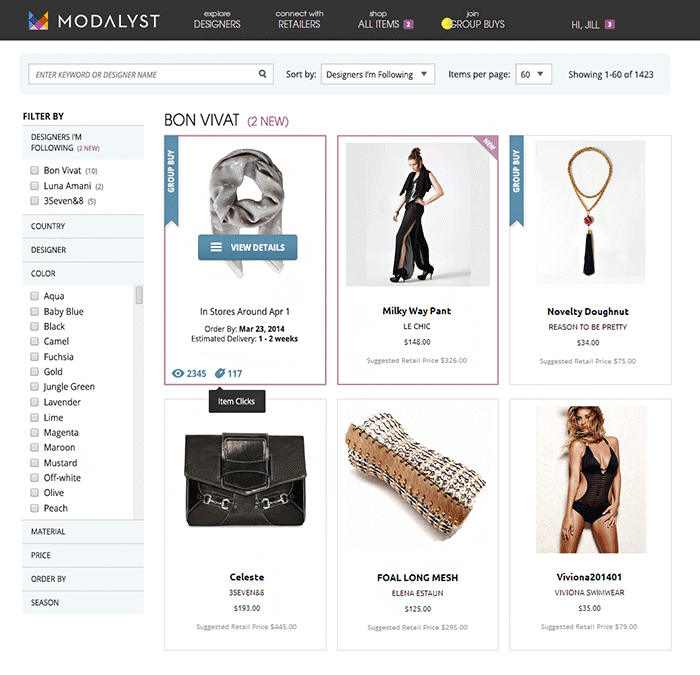Screen dimensions: 700x675
Task: Click the Group Buy ribbon on scarf card
Action: (171, 181)
